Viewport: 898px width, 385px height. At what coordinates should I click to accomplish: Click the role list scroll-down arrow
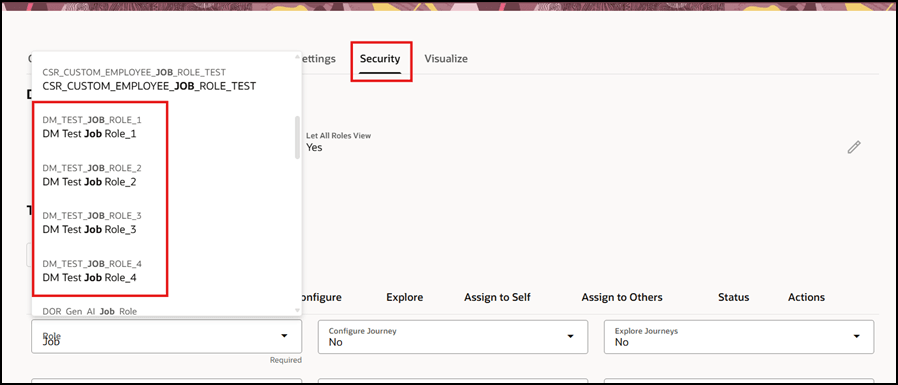point(297,310)
